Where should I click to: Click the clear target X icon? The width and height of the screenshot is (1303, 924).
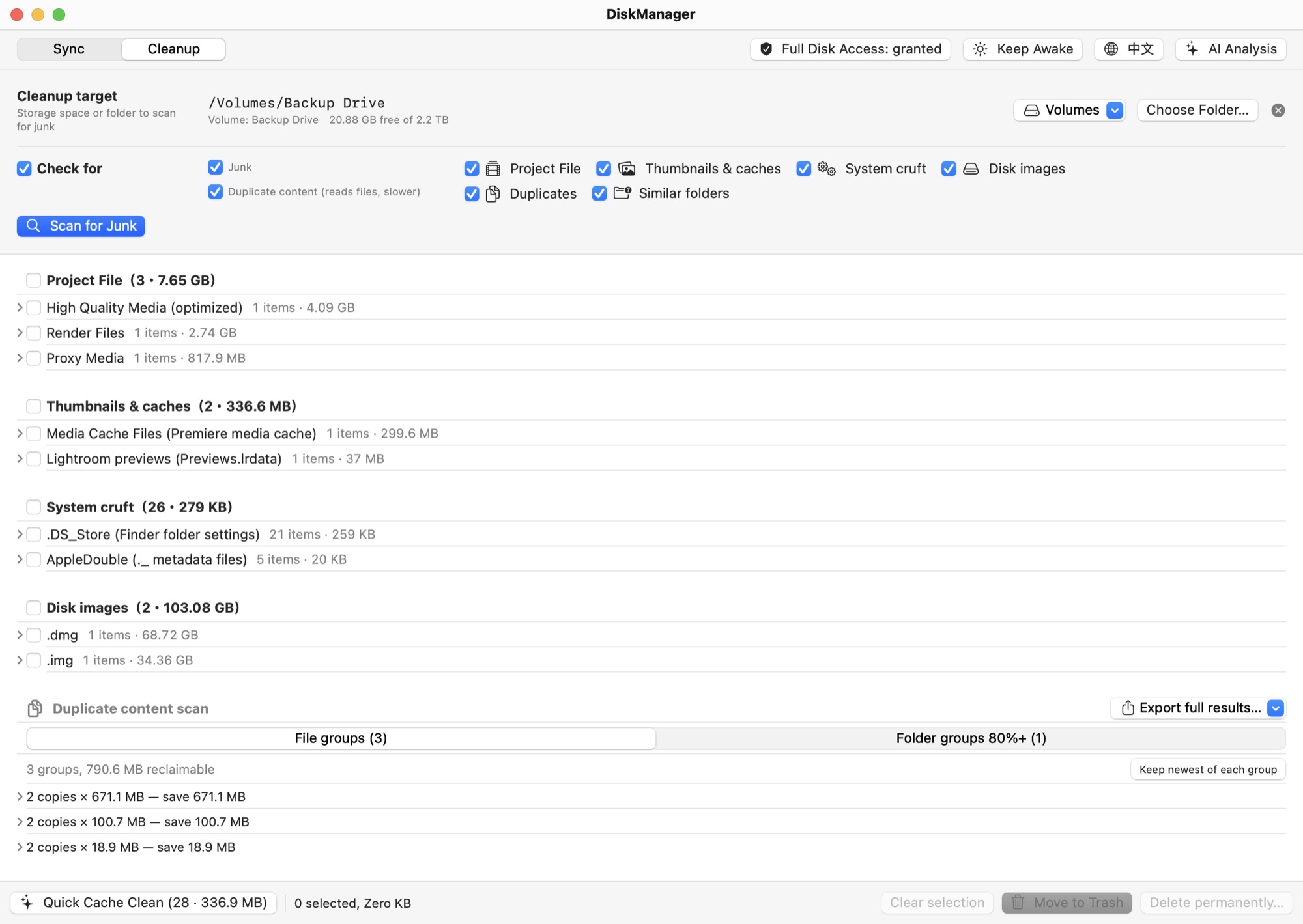point(1278,110)
